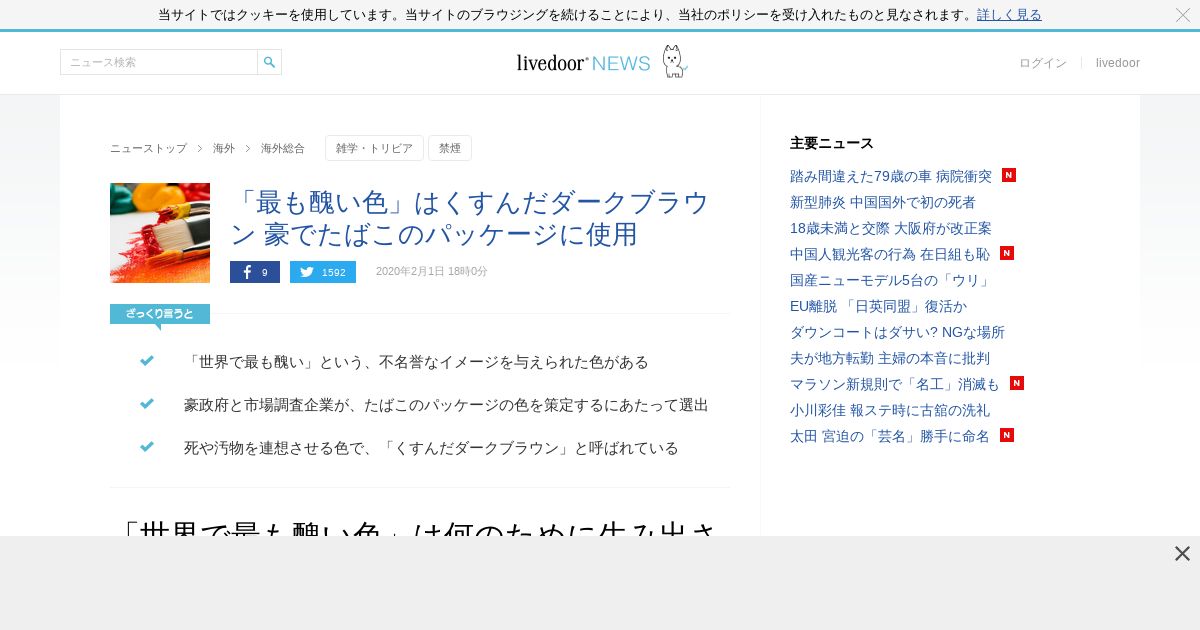Viewport: 1200px width, 630px height.
Task: Open 中国人観光客の行為 在日組も恥
Action: point(890,254)
